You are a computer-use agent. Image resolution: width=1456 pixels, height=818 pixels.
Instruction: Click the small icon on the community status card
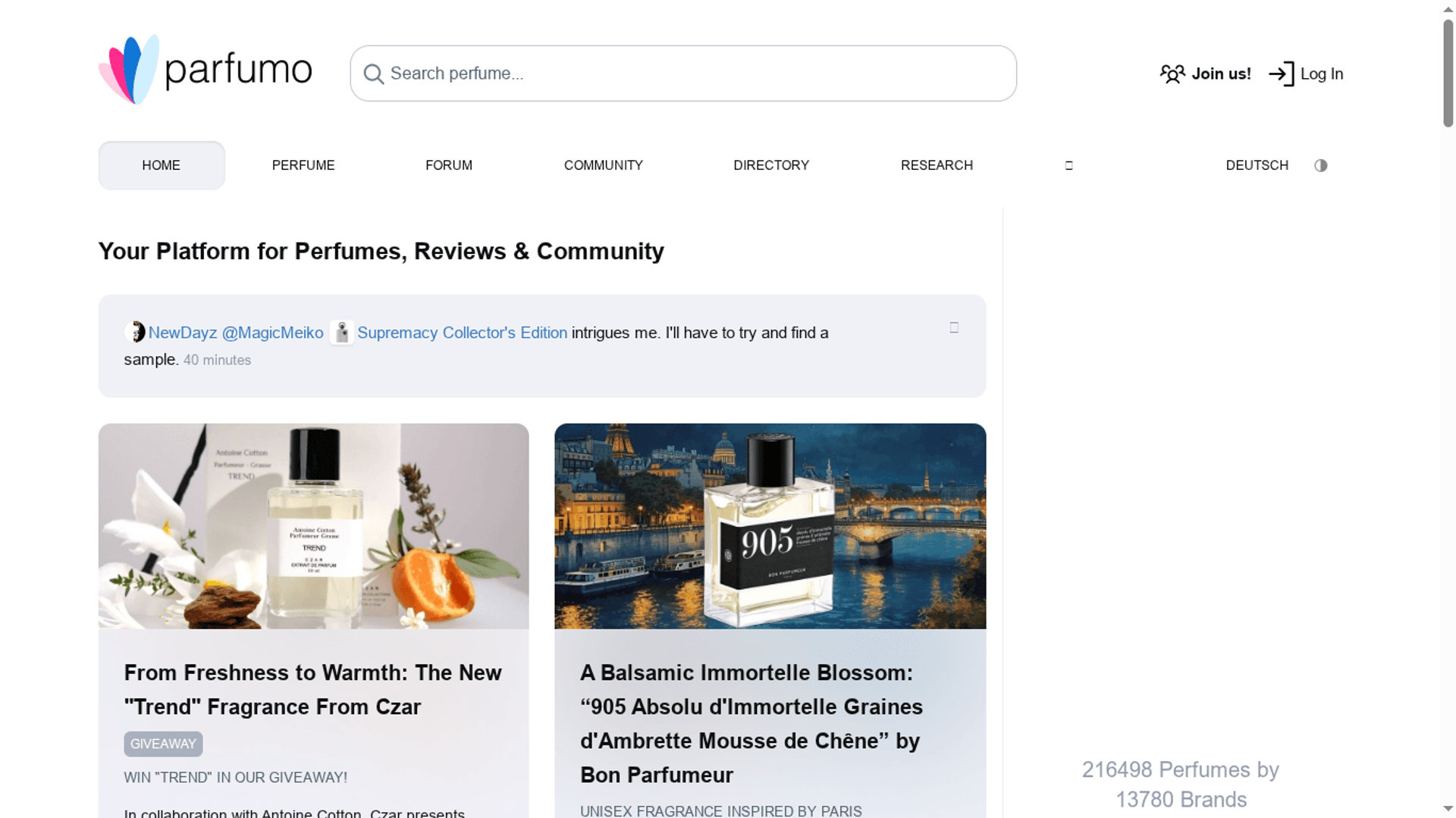click(x=955, y=326)
